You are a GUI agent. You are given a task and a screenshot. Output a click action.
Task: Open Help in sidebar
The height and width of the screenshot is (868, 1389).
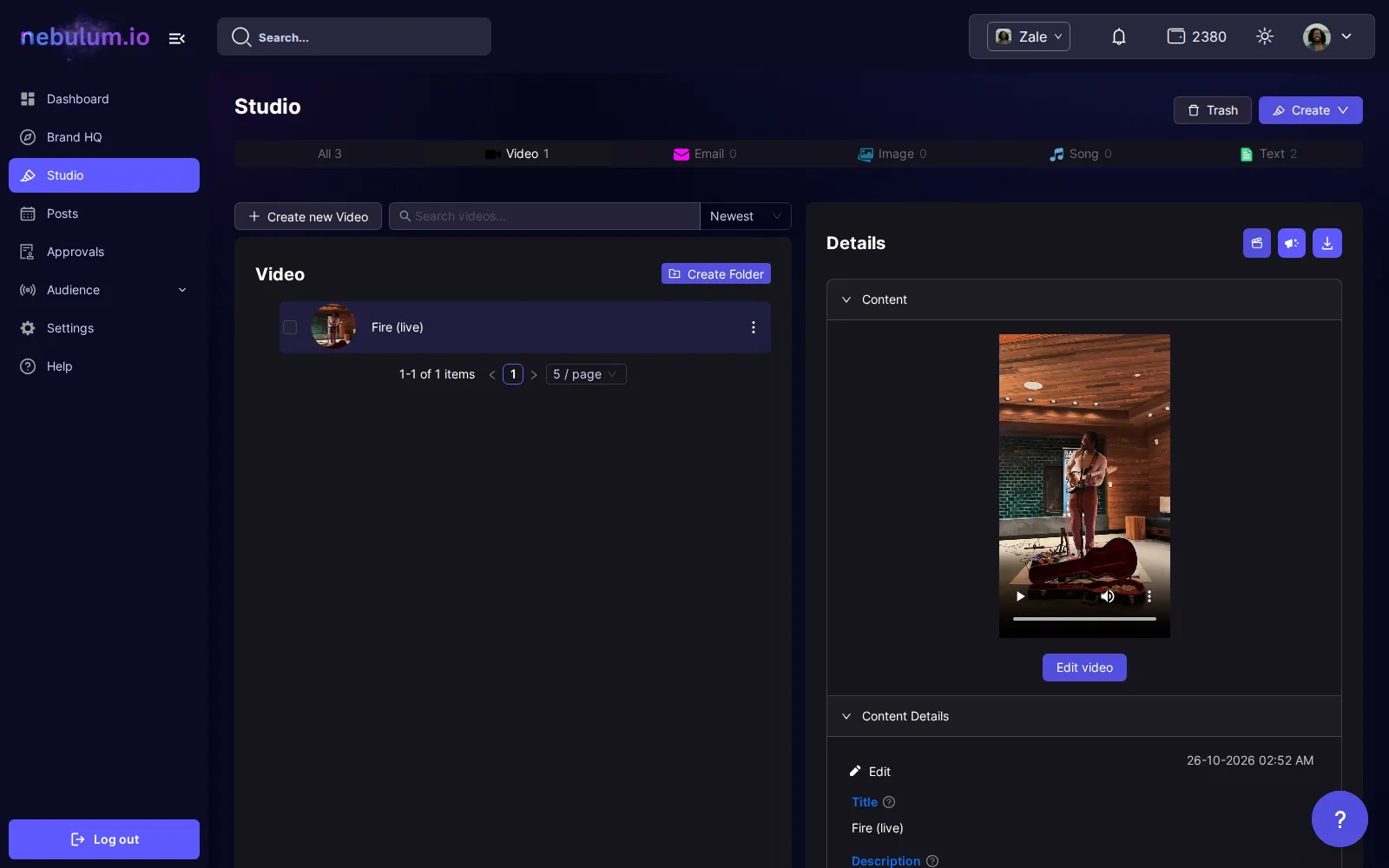[x=104, y=366]
